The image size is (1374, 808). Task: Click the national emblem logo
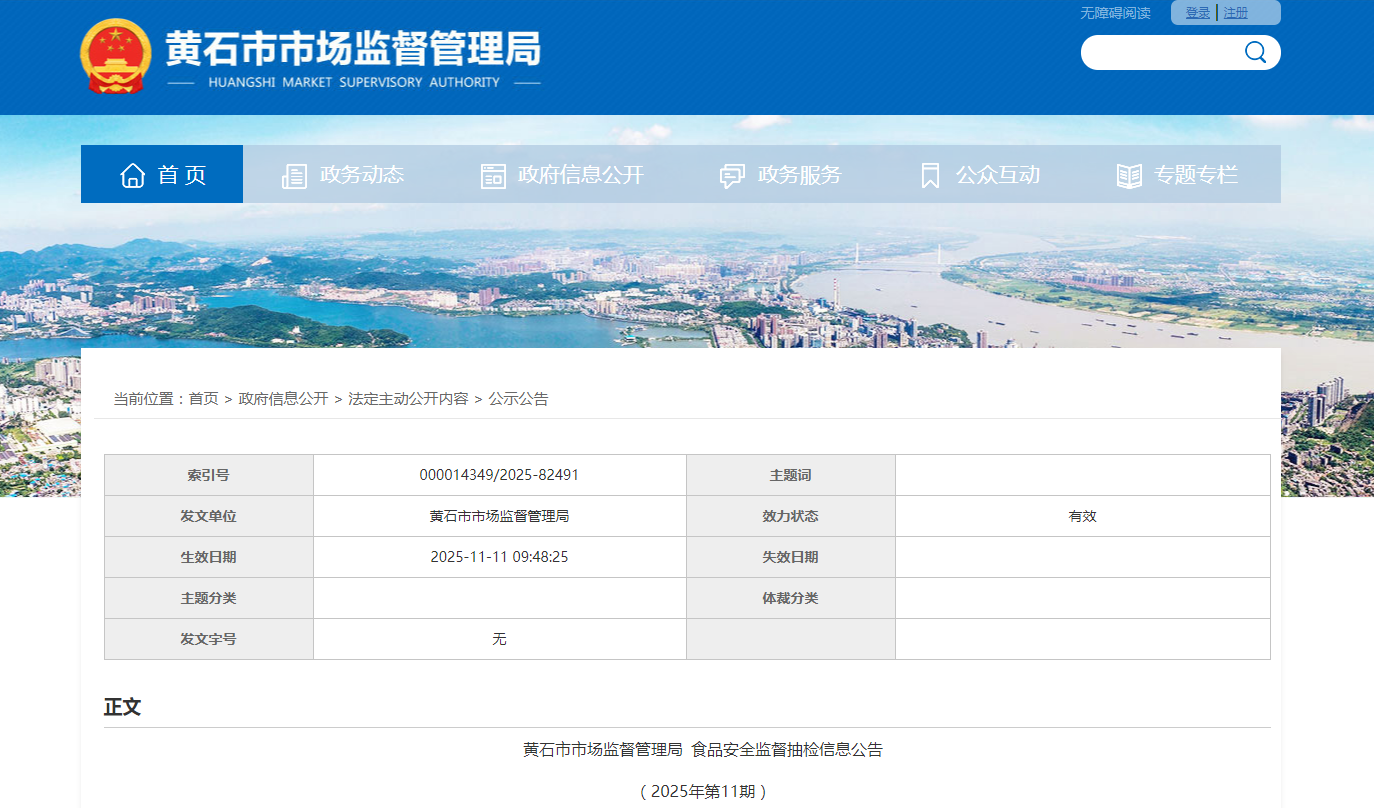tap(116, 56)
